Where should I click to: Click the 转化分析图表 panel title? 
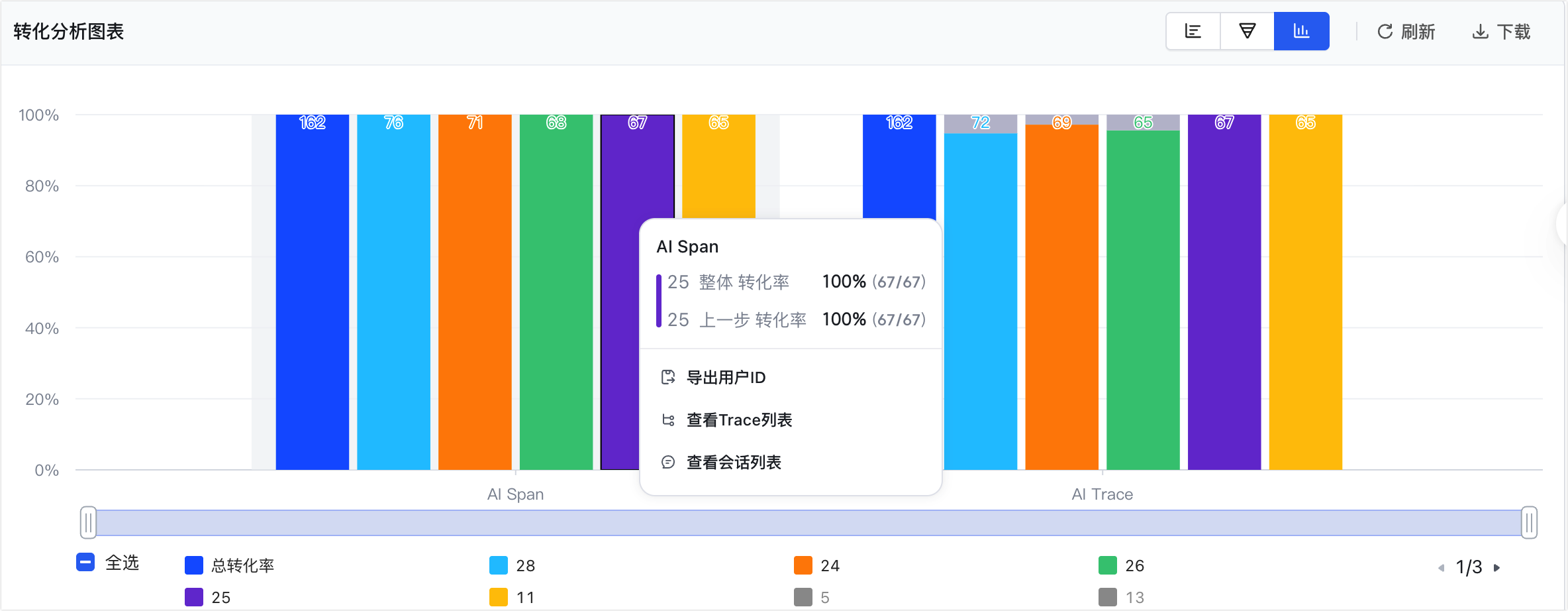coord(69,32)
